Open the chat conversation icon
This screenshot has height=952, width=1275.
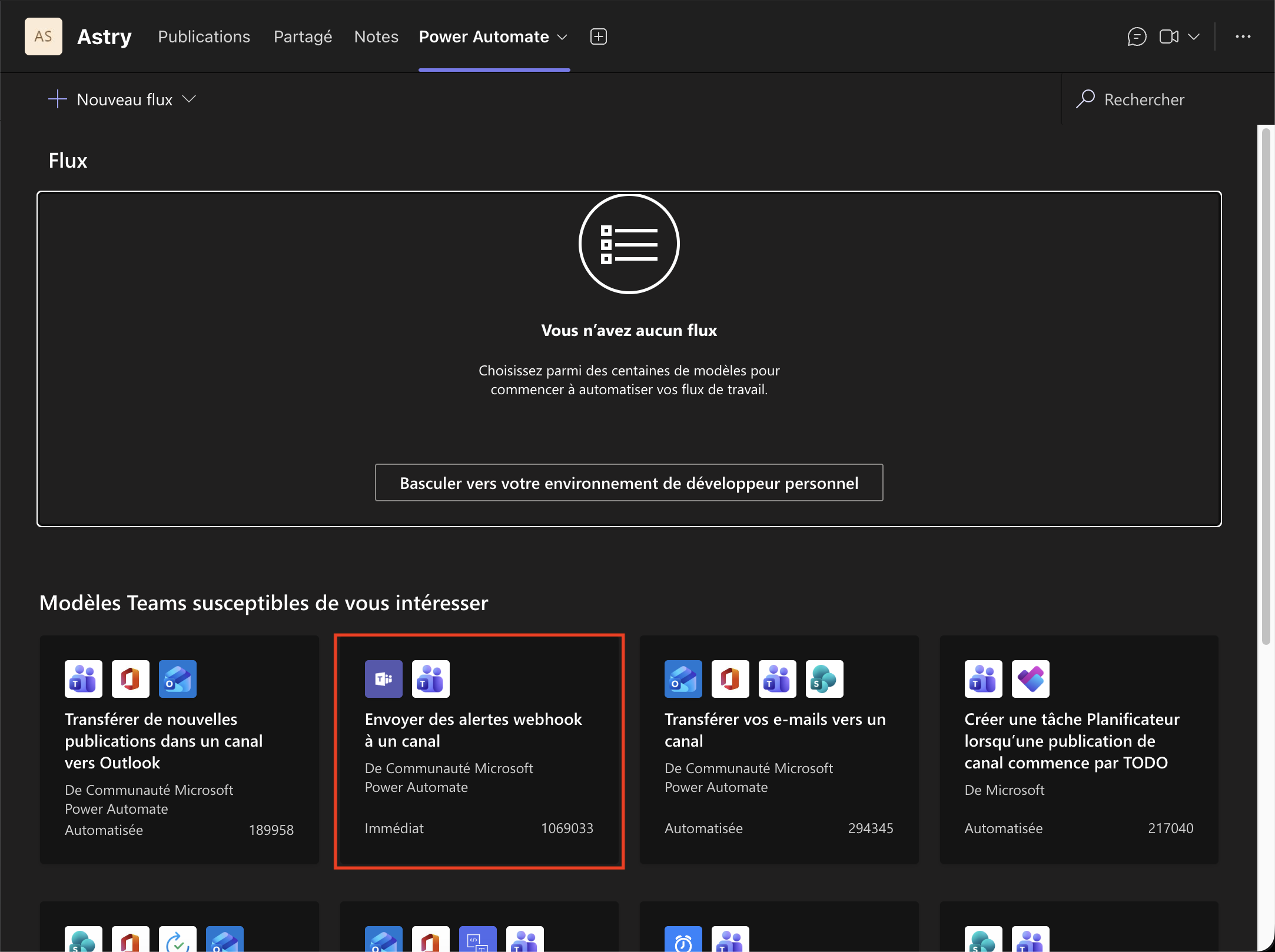click(1137, 36)
